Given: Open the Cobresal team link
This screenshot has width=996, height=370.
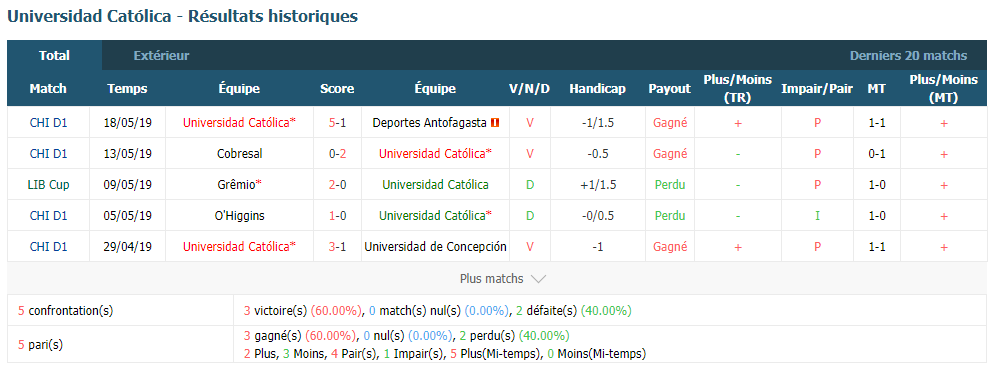Looking at the screenshot, I should (x=239, y=154).
